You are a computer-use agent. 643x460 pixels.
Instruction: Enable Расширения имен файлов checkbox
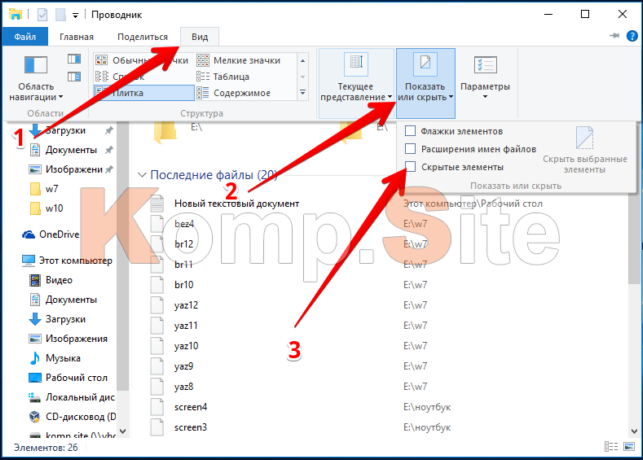pos(410,148)
